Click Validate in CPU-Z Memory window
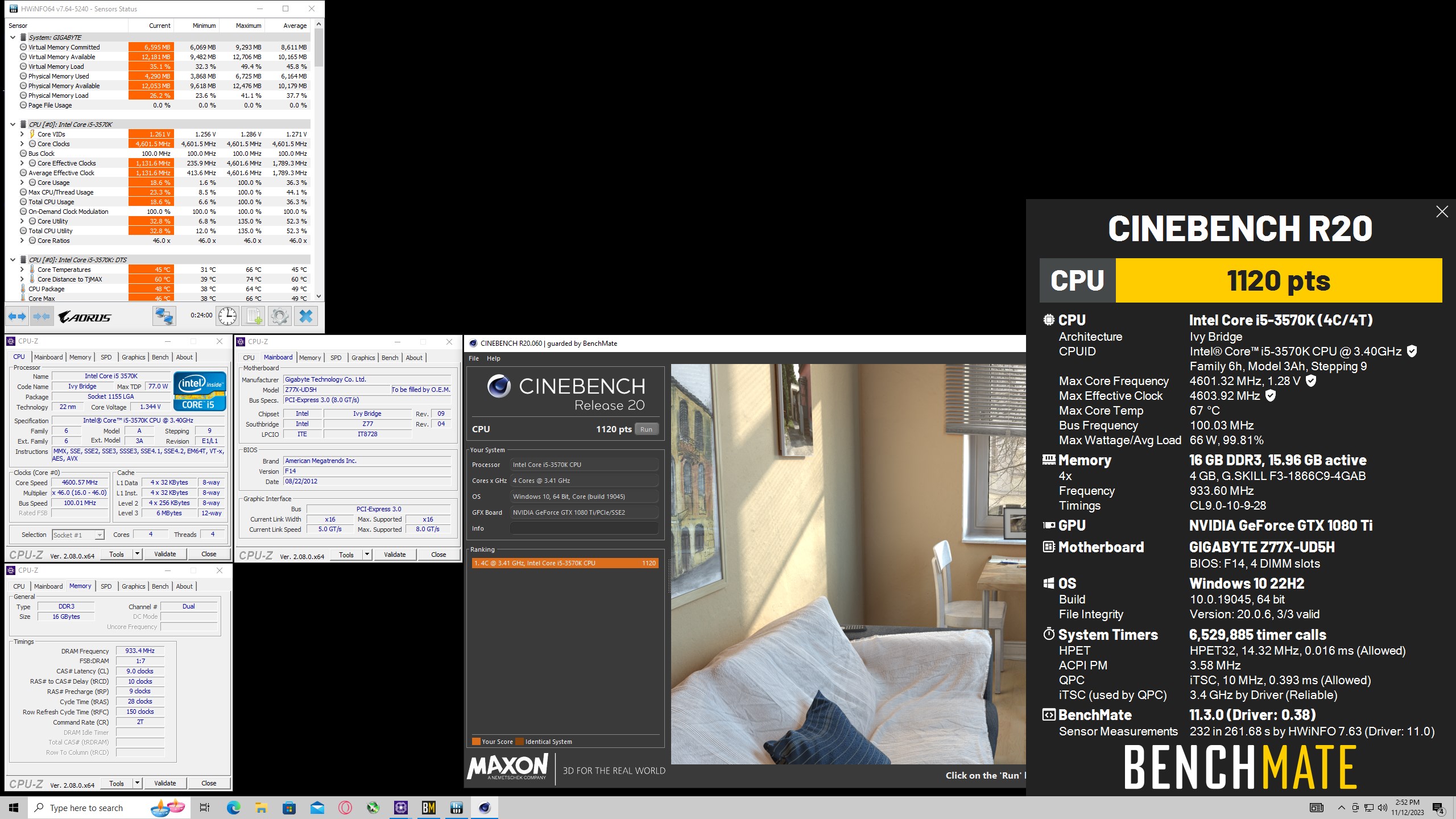 [x=165, y=783]
